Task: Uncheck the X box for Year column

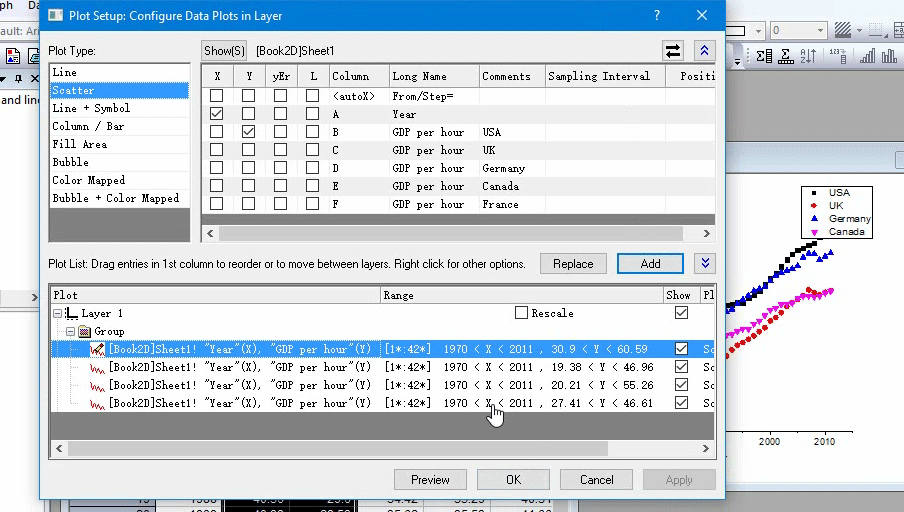Action: [x=216, y=114]
